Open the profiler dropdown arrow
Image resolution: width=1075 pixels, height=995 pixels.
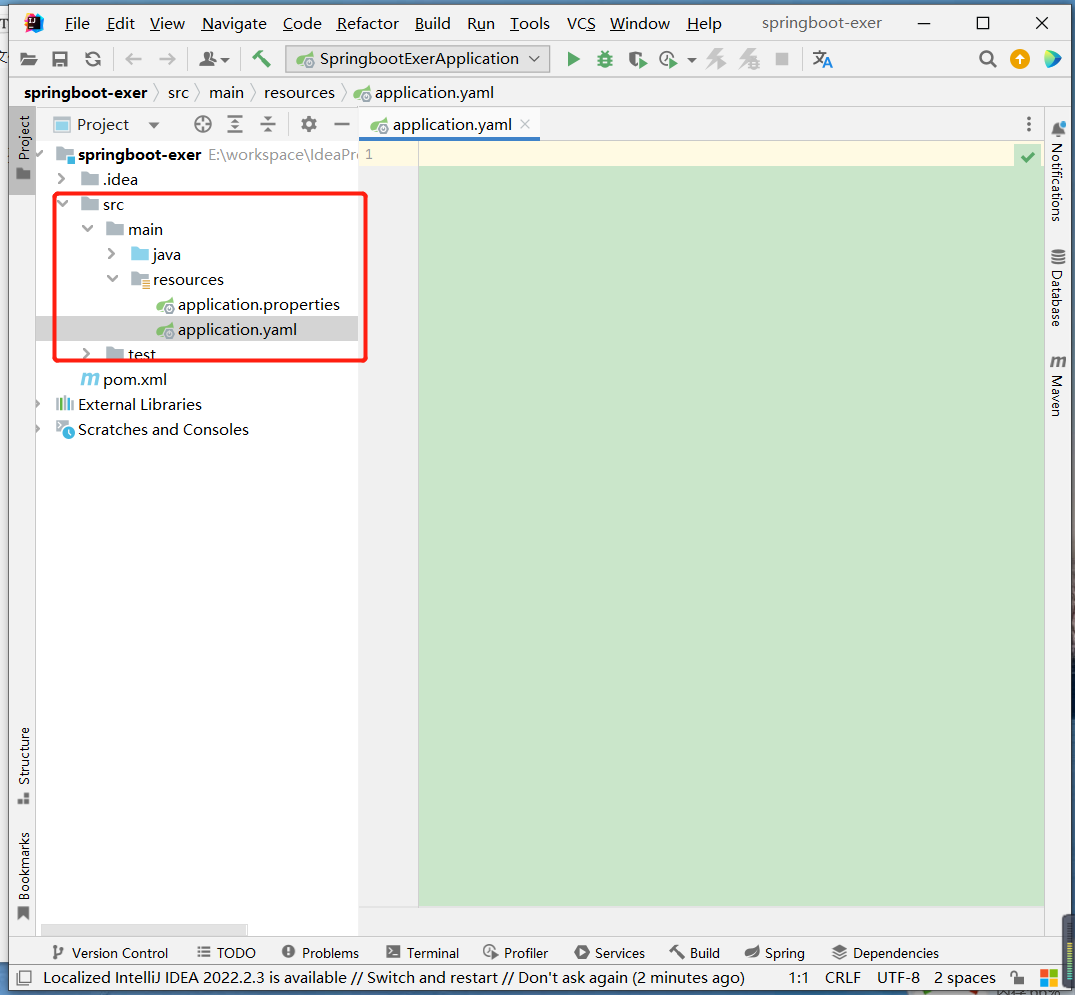(692, 60)
